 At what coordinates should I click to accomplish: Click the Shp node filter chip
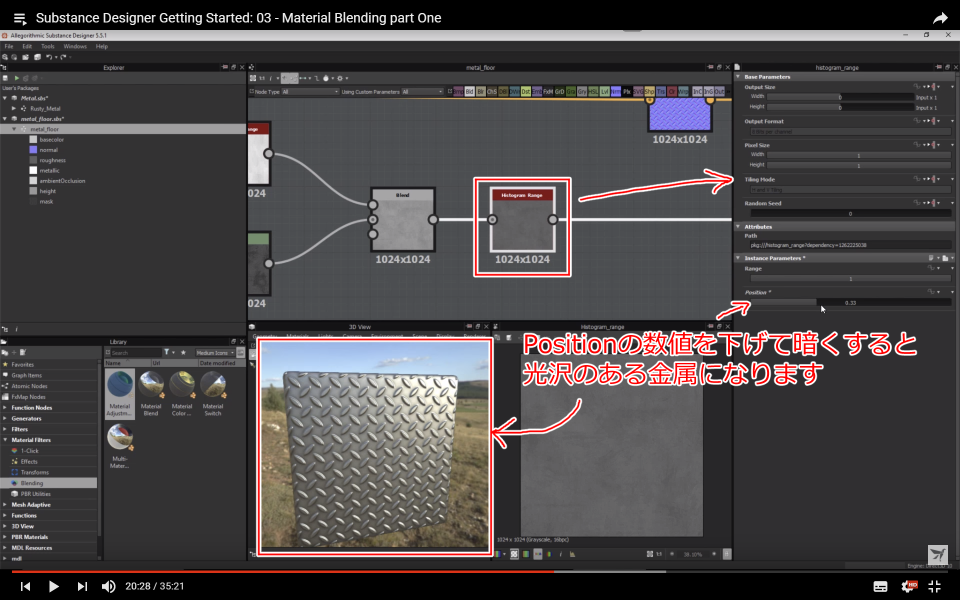click(x=650, y=92)
